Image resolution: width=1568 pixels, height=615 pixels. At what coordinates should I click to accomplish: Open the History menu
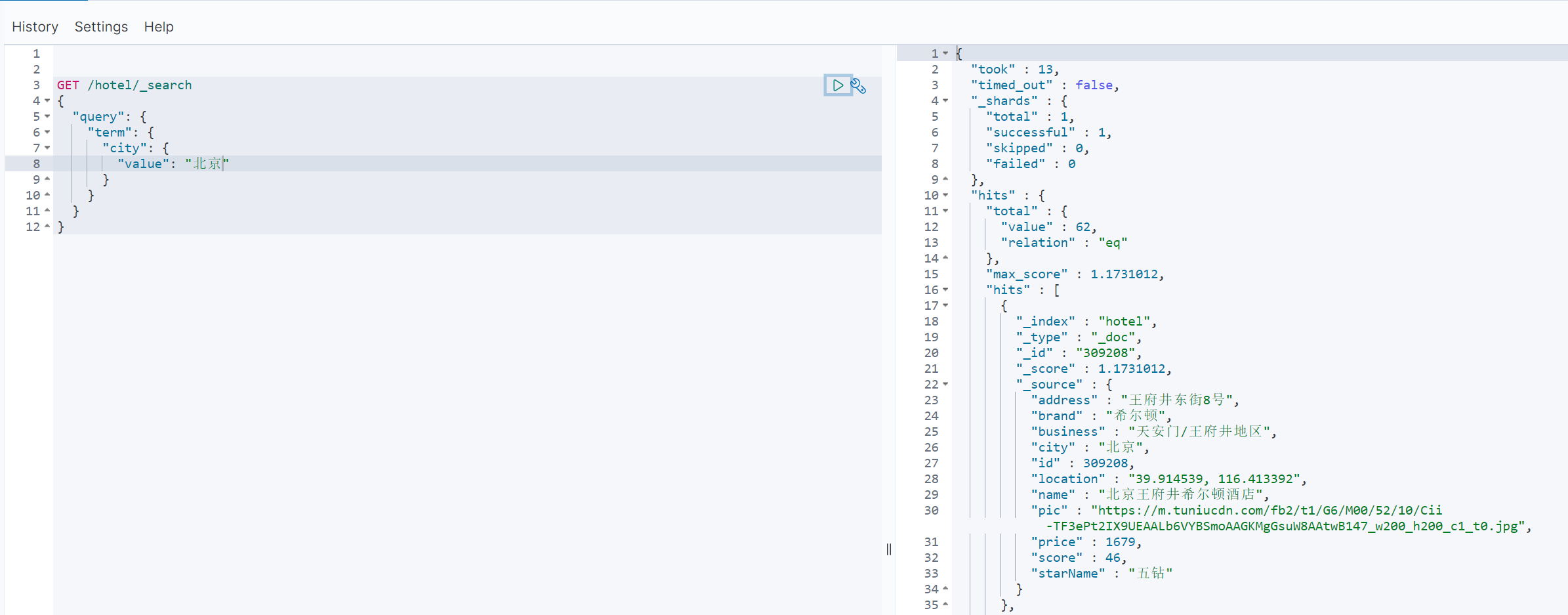pos(35,27)
